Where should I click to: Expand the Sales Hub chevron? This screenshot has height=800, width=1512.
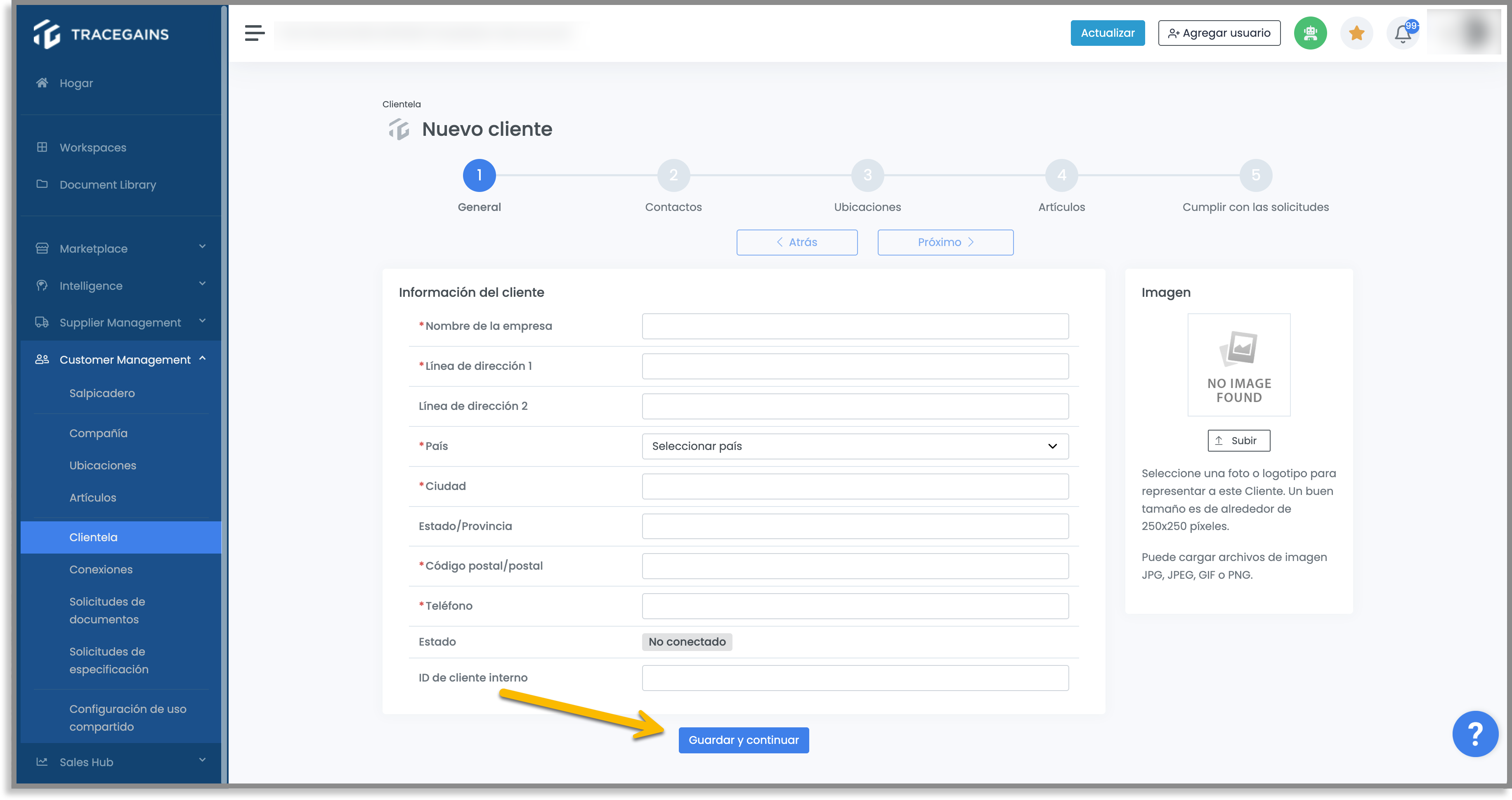tap(203, 760)
